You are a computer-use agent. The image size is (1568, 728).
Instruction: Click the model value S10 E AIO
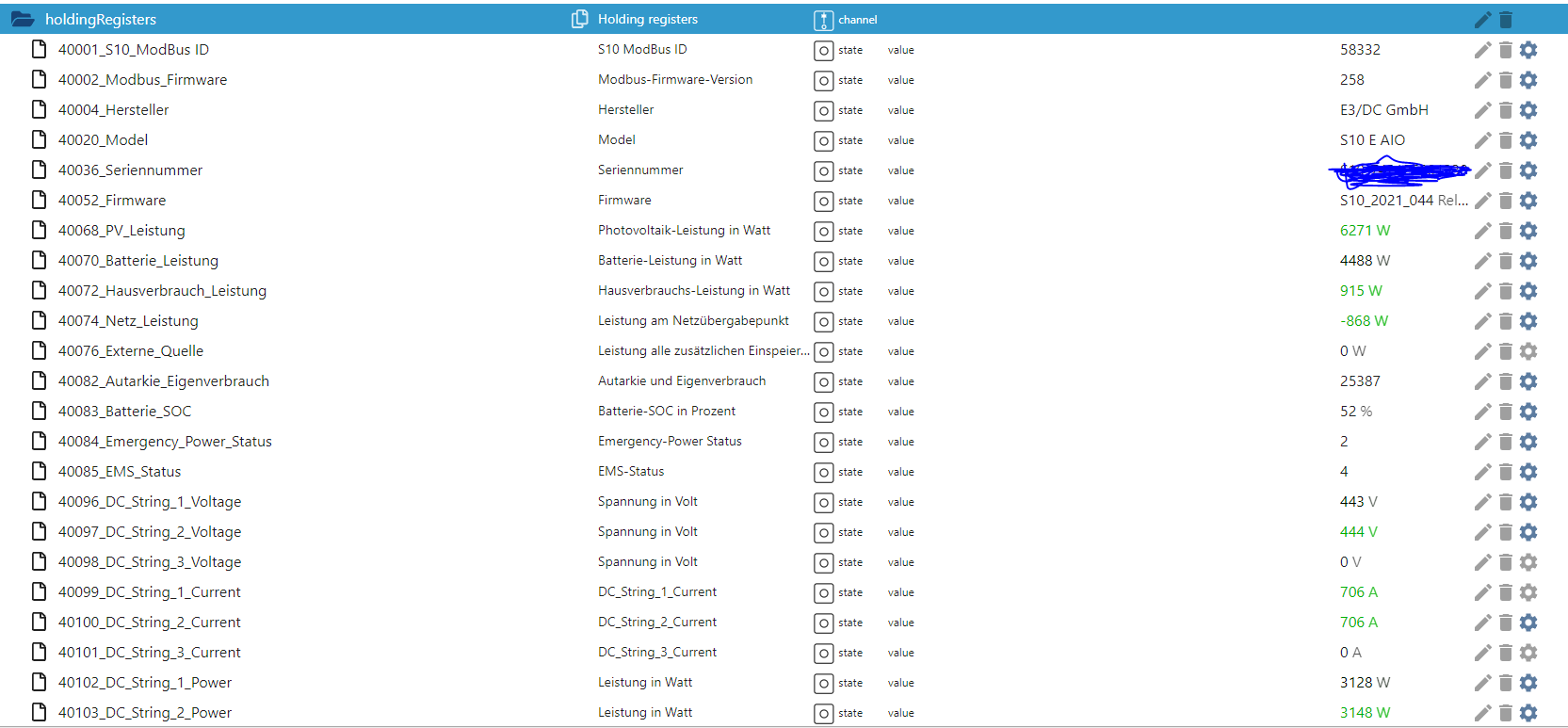tap(1372, 140)
